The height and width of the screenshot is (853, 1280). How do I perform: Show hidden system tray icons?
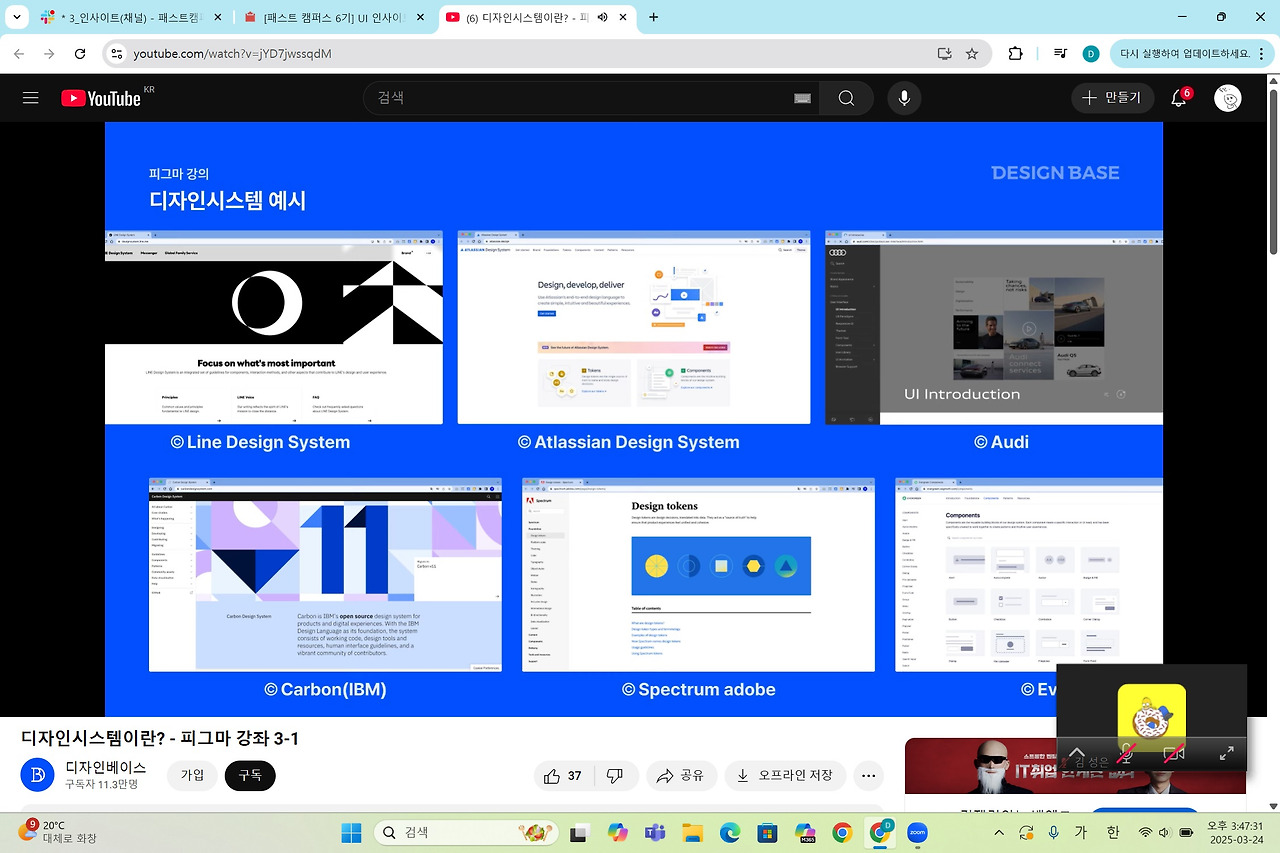(x=998, y=832)
